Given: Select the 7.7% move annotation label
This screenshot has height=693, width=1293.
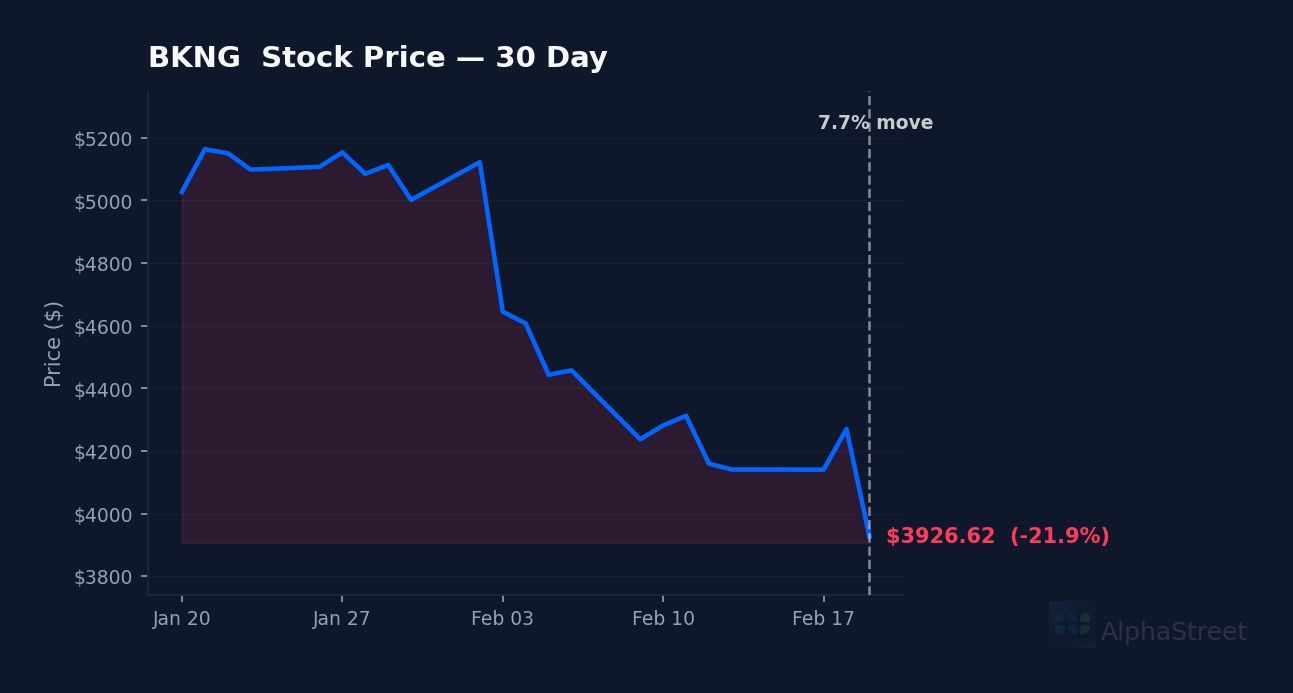Looking at the screenshot, I should [x=875, y=123].
